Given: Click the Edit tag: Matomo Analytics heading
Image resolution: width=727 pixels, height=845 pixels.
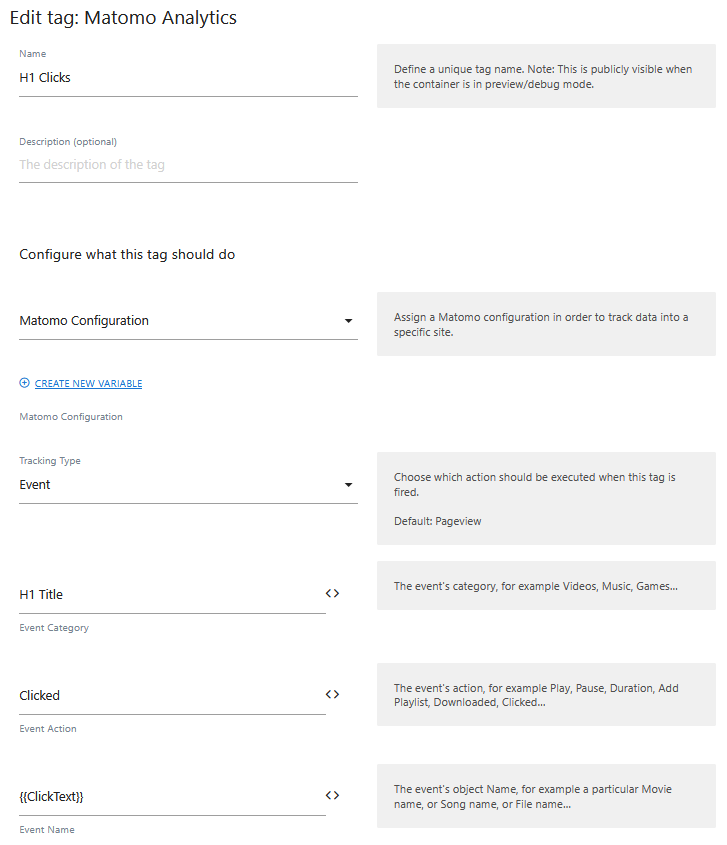Looking at the screenshot, I should pyautogui.click(x=123, y=17).
